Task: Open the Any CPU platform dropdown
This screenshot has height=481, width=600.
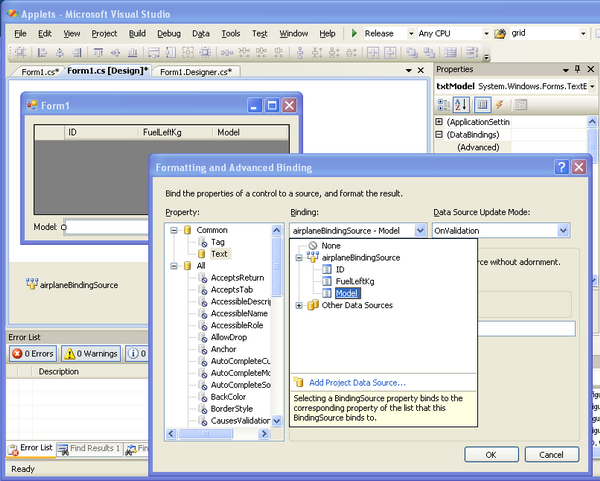Action: tap(486, 34)
